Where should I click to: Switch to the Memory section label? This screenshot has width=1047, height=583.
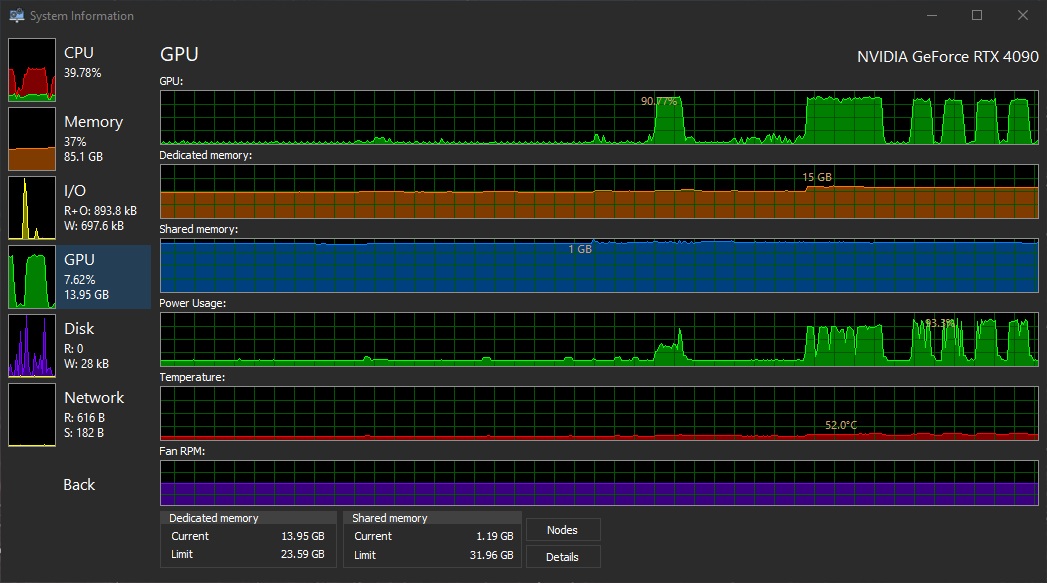tap(93, 122)
